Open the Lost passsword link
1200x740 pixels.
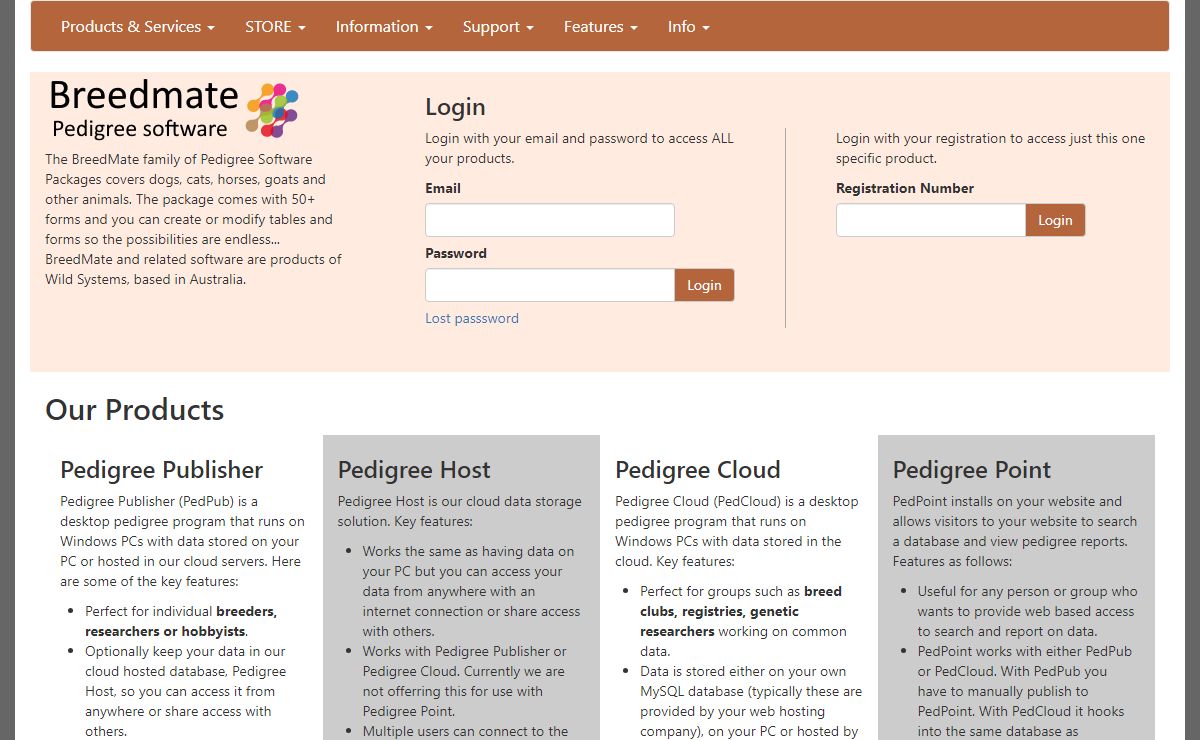click(x=472, y=318)
